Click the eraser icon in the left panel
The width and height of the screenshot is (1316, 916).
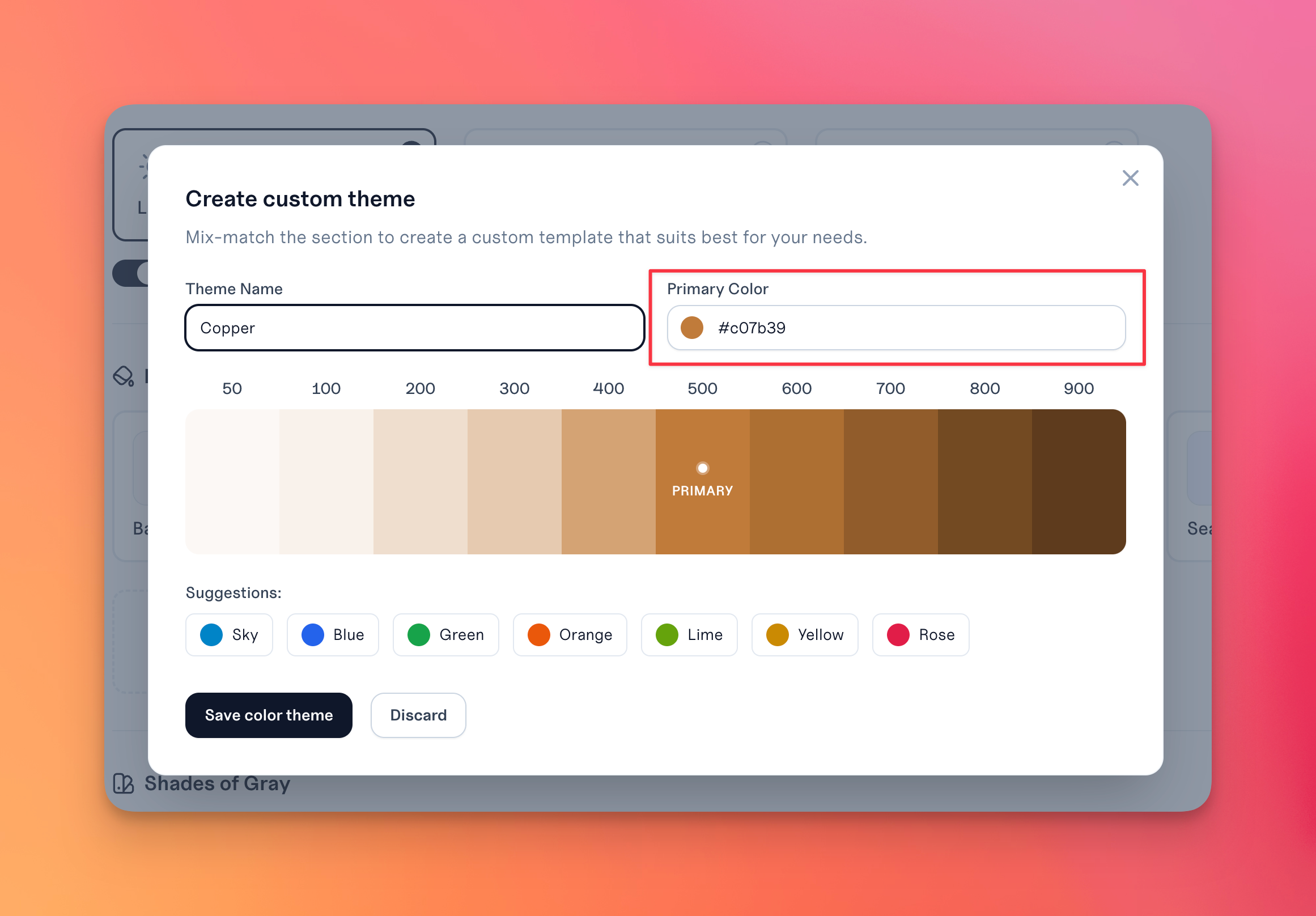pos(124,376)
